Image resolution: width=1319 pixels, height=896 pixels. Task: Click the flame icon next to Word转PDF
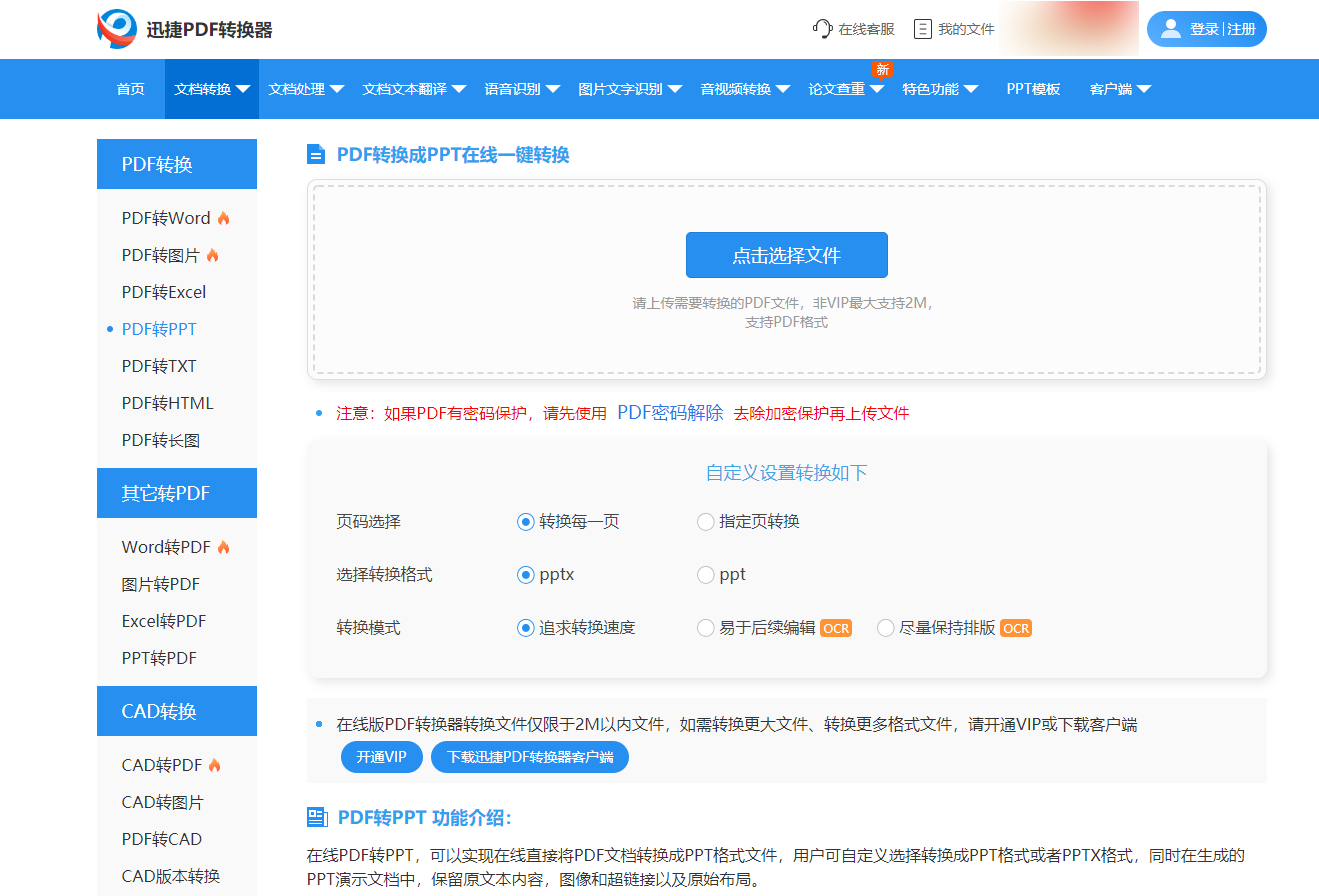[x=224, y=547]
